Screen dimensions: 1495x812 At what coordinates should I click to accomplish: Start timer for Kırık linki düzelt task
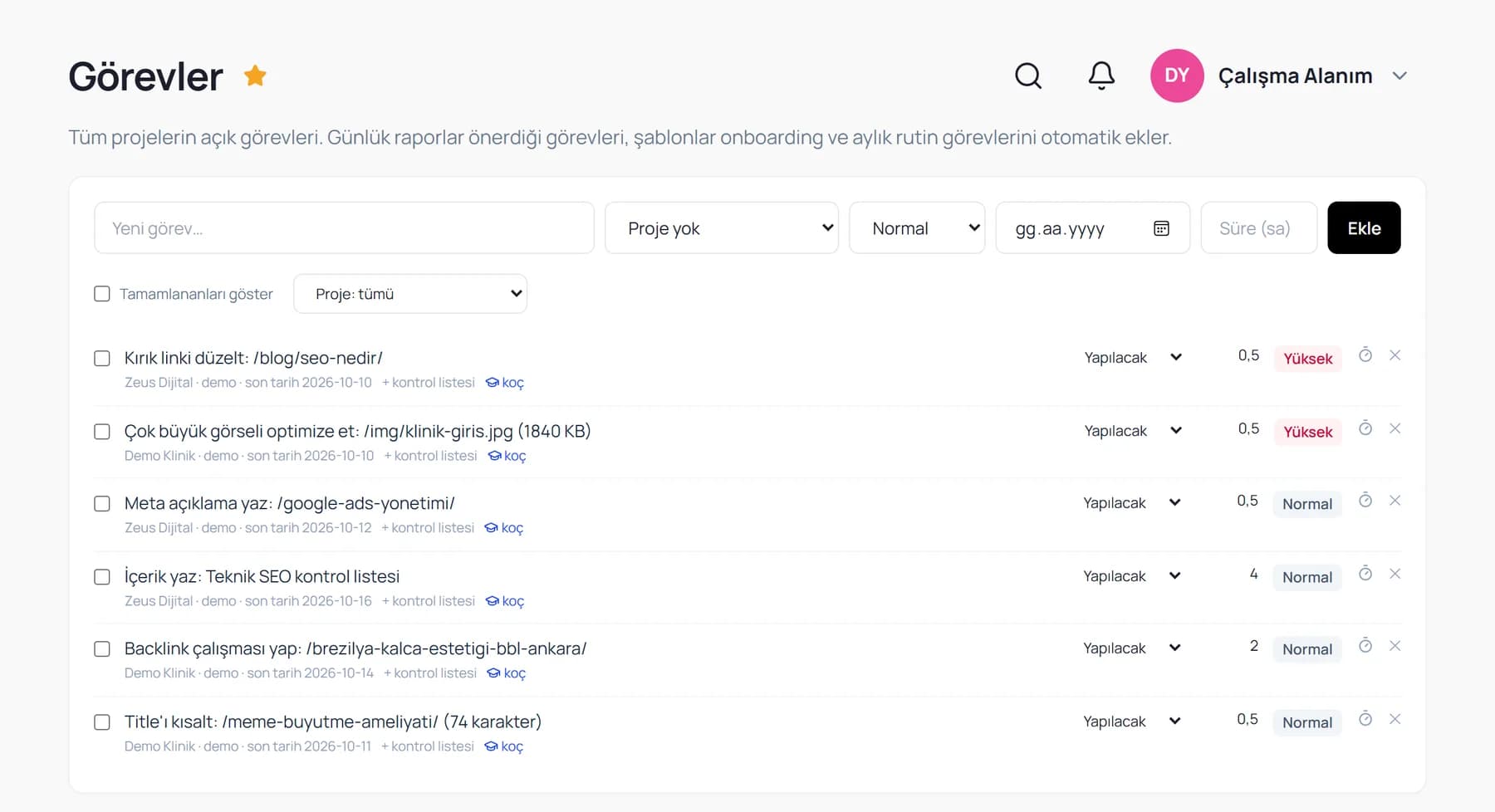click(x=1365, y=355)
